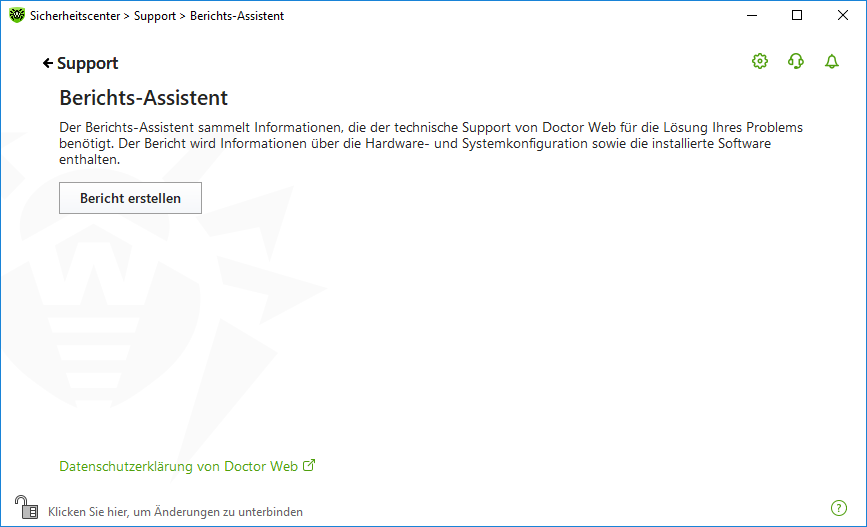Click 'Klicken Sie hier, um Änderungen zu unterbinden' text
This screenshot has height=527, width=867.
(175, 512)
